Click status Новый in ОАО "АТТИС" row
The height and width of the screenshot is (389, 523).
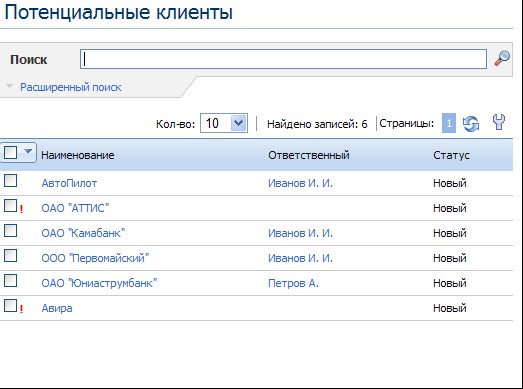tap(449, 208)
